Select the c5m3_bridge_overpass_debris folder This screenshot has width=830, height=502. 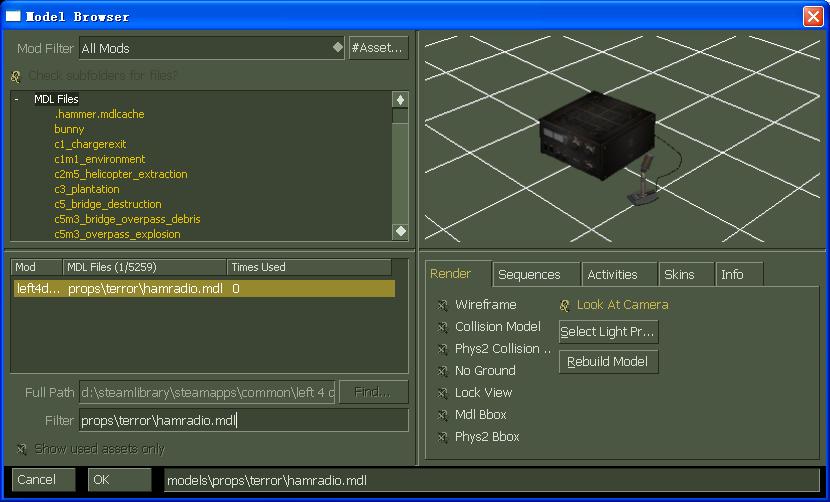(127, 219)
